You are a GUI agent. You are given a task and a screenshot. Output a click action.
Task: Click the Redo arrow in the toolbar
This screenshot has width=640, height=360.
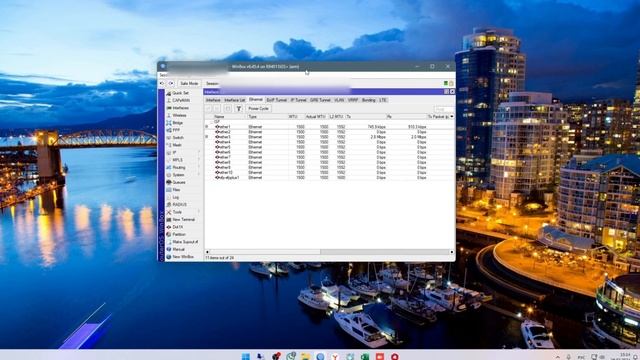[171, 83]
